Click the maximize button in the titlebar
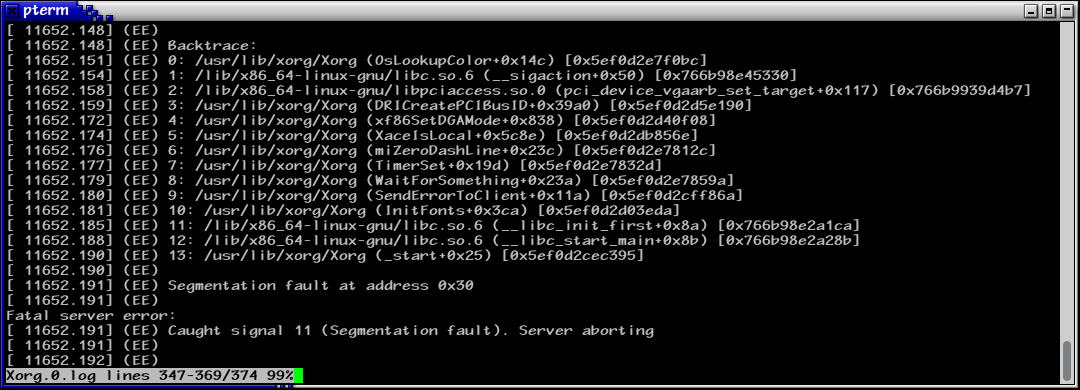 pyautogui.click(x=1049, y=11)
